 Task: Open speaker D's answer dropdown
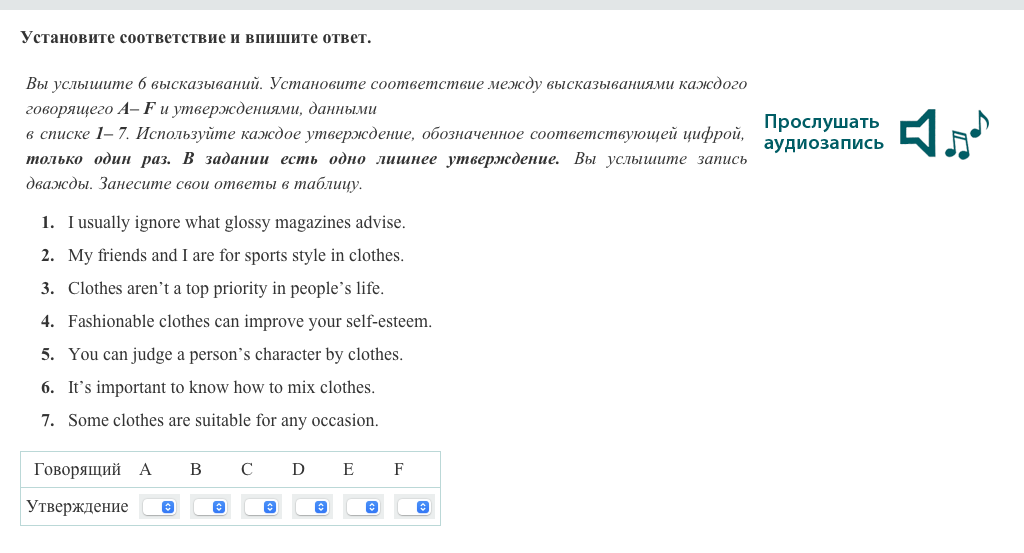(x=312, y=507)
